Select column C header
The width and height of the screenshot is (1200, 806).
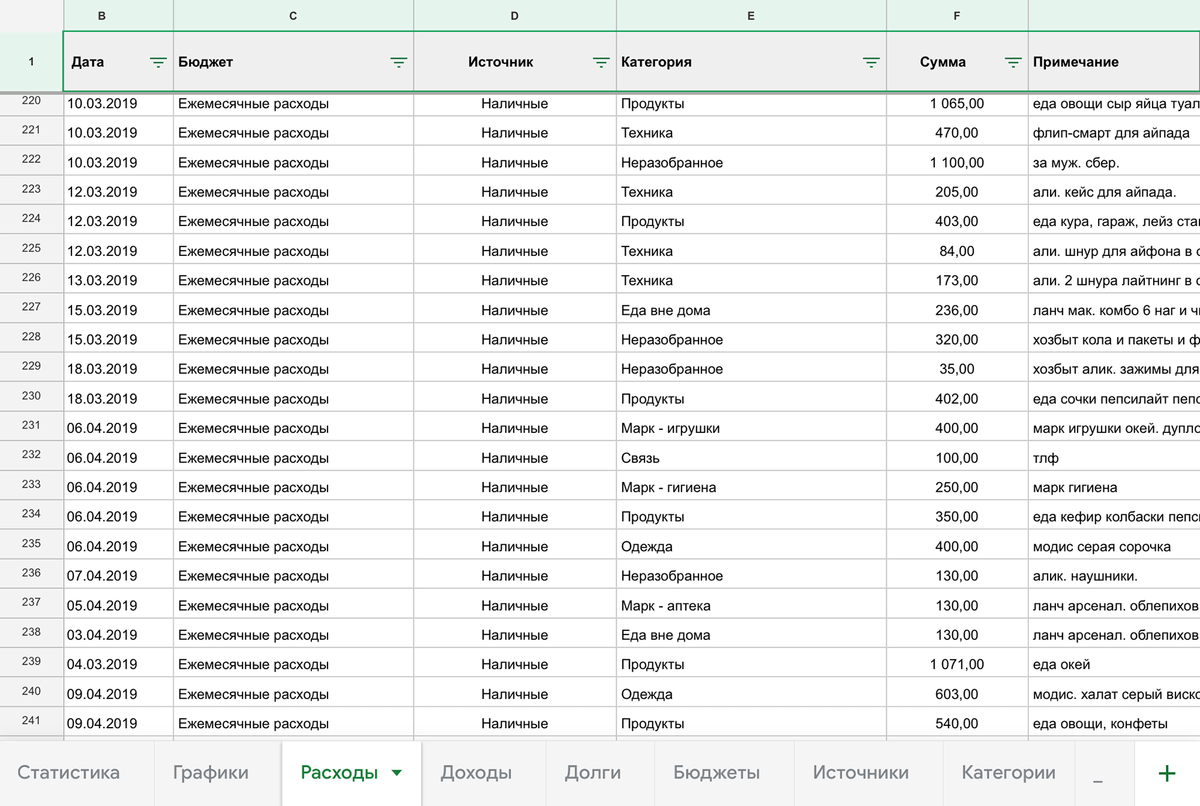pyautogui.click(x=293, y=15)
